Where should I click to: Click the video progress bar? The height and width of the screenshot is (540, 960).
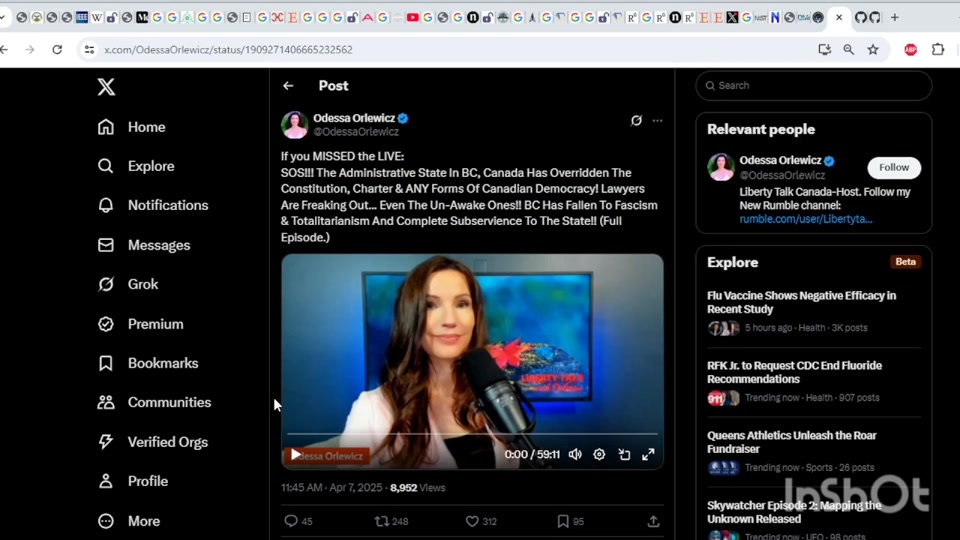coord(472,435)
